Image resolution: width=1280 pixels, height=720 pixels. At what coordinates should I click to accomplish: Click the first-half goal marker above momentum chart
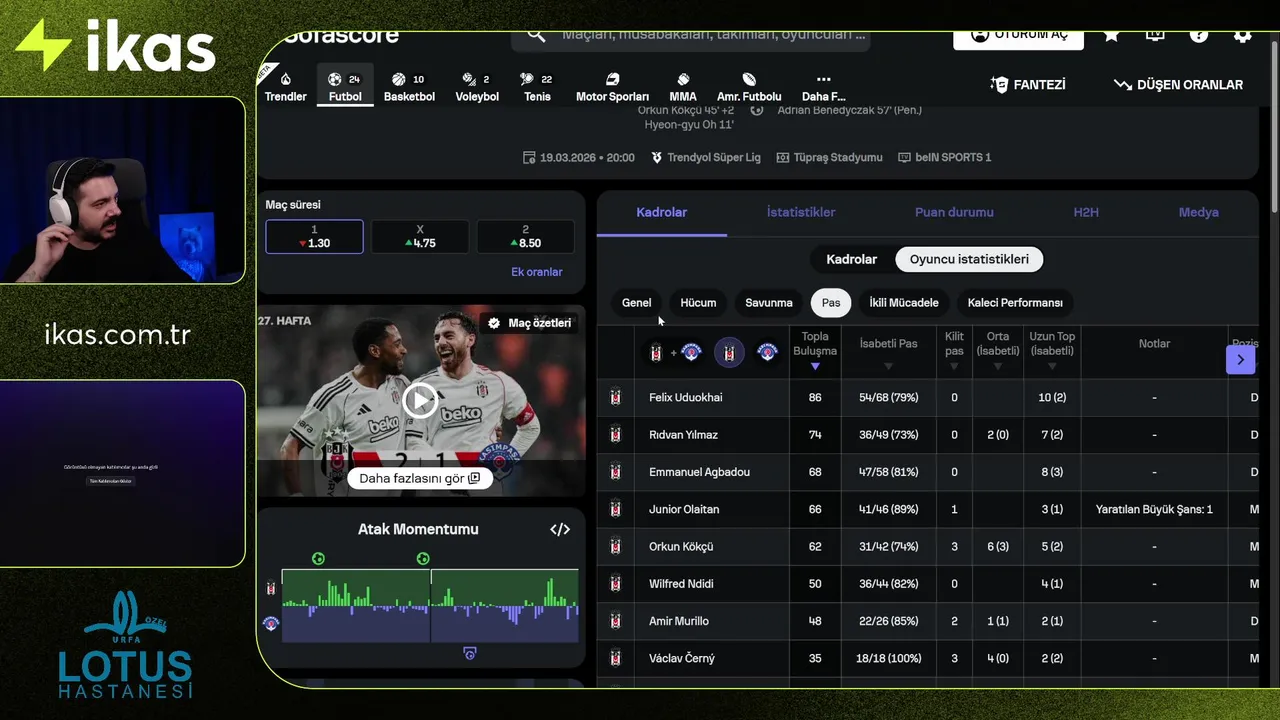click(318, 559)
